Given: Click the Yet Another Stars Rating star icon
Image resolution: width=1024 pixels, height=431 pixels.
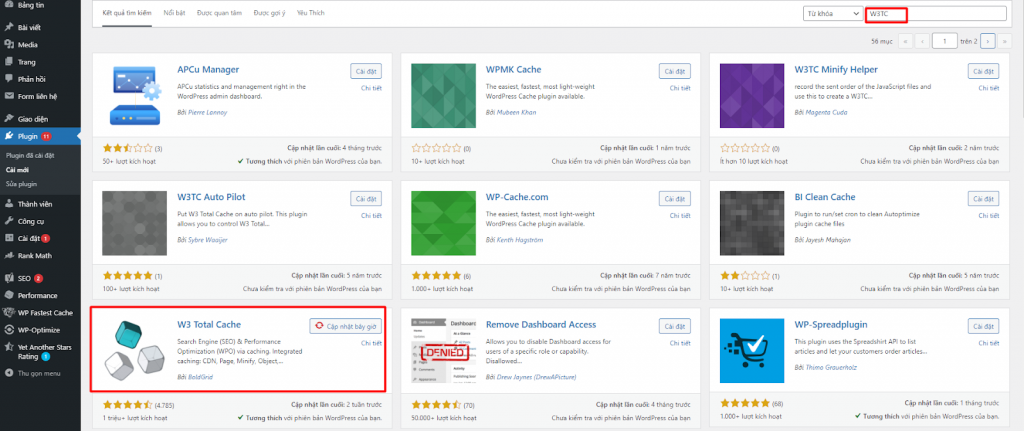Looking at the screenshot, I should (9, 347).
